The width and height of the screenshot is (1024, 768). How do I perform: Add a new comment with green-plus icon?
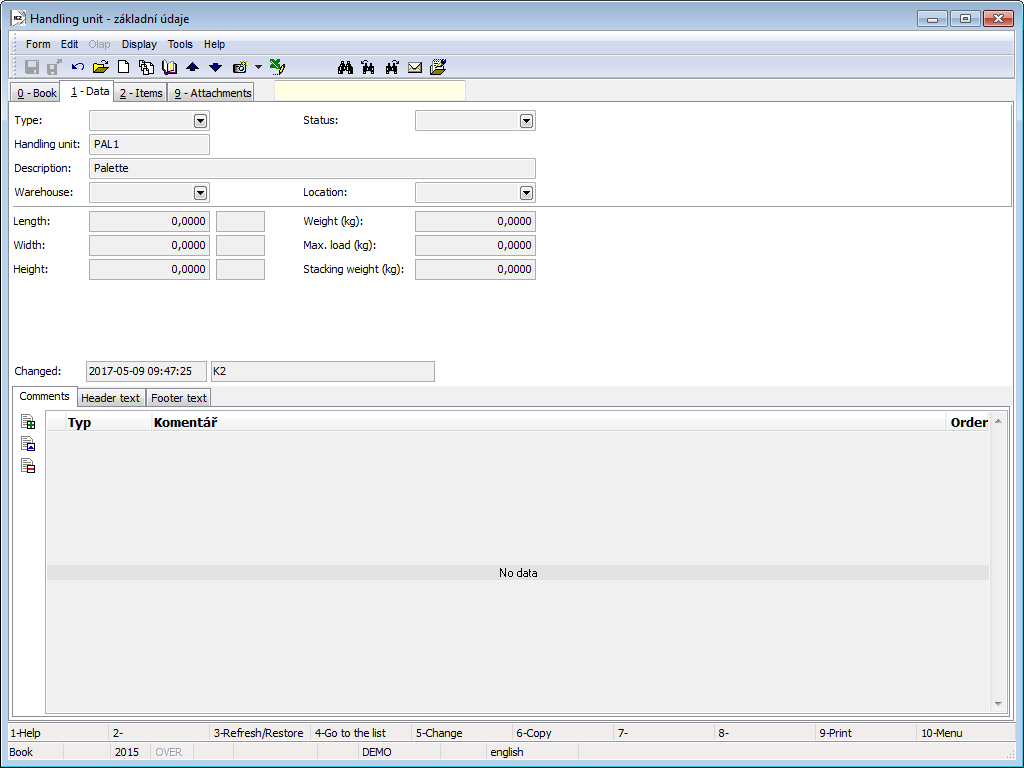28,422
